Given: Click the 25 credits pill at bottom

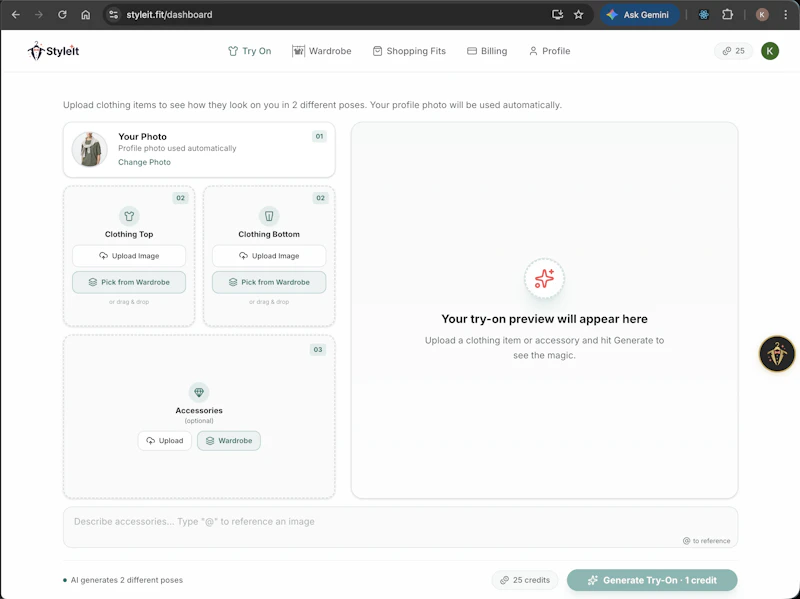Looking at the screenshot, I should [525, 580].
